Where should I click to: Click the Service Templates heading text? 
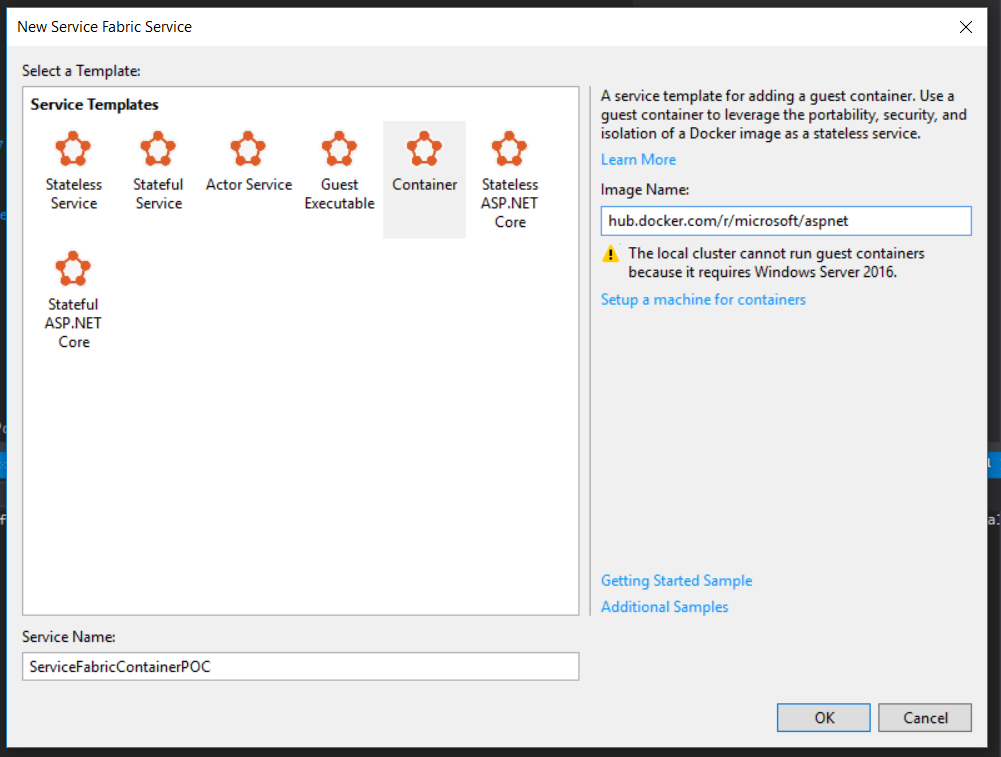tap(94, 105)
